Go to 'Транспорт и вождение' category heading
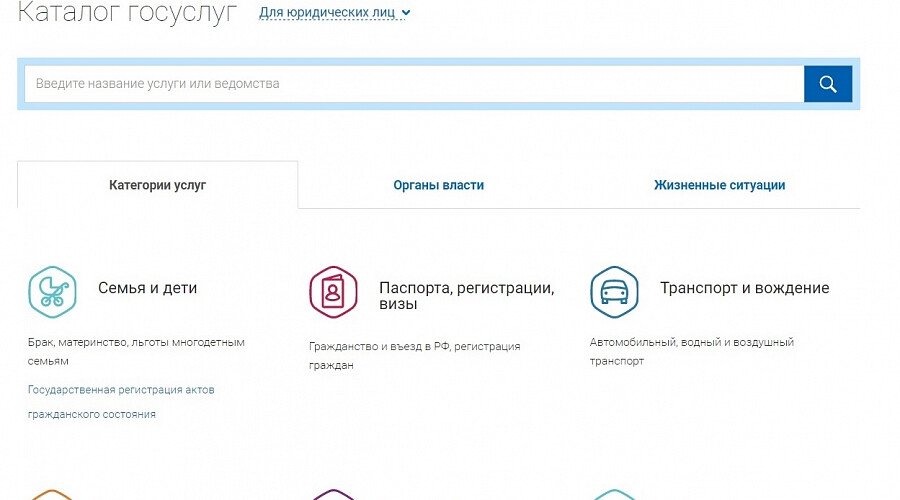900x500 pixels. click(744, 288)
